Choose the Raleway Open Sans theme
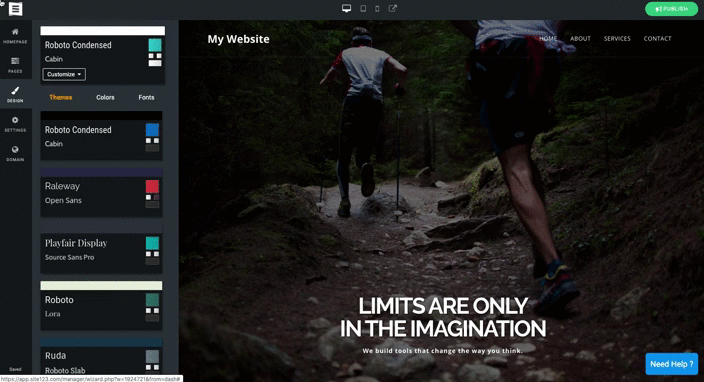Image resolution: width=704 pixels, height=382 pixels. tap(101, 193)
